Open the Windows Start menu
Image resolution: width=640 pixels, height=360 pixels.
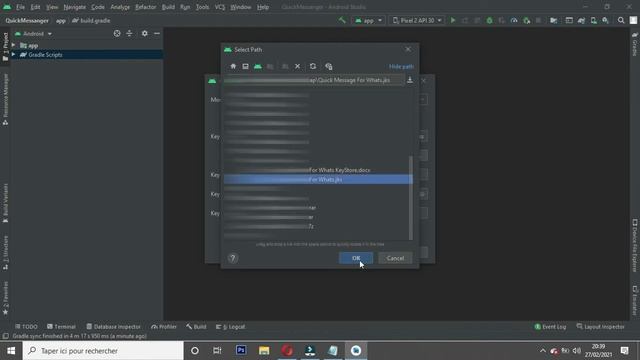click(x=11, y=351)
